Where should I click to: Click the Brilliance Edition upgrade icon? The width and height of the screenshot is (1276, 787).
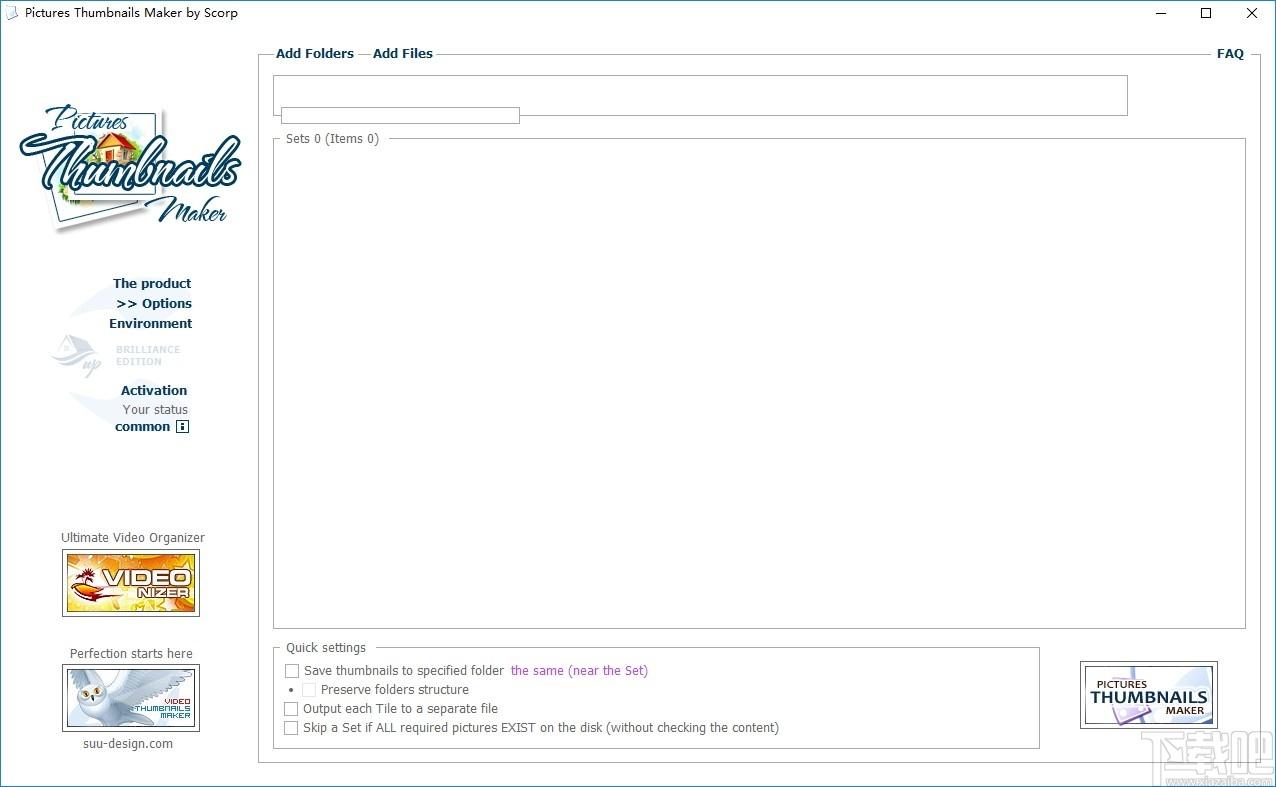coord(77,355)
